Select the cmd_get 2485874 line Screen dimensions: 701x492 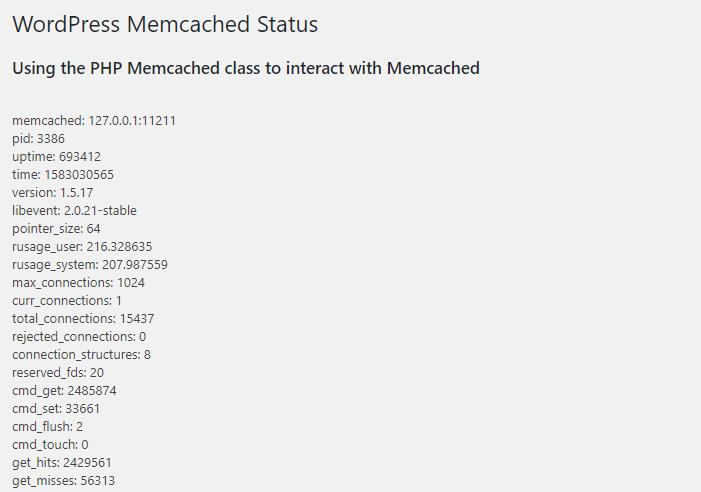coord(64,391)
